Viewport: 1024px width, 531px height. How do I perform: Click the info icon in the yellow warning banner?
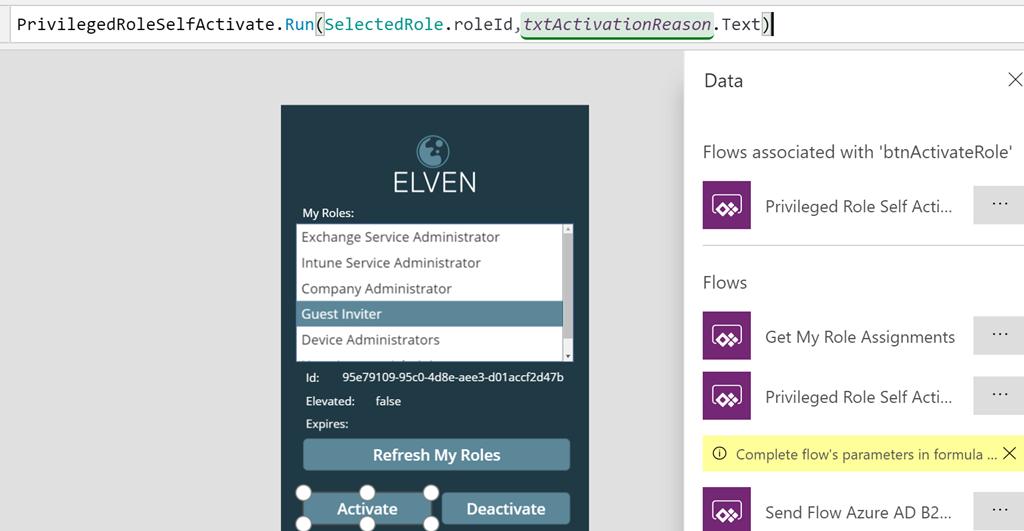pyautogui.click(x=719, y=453)
